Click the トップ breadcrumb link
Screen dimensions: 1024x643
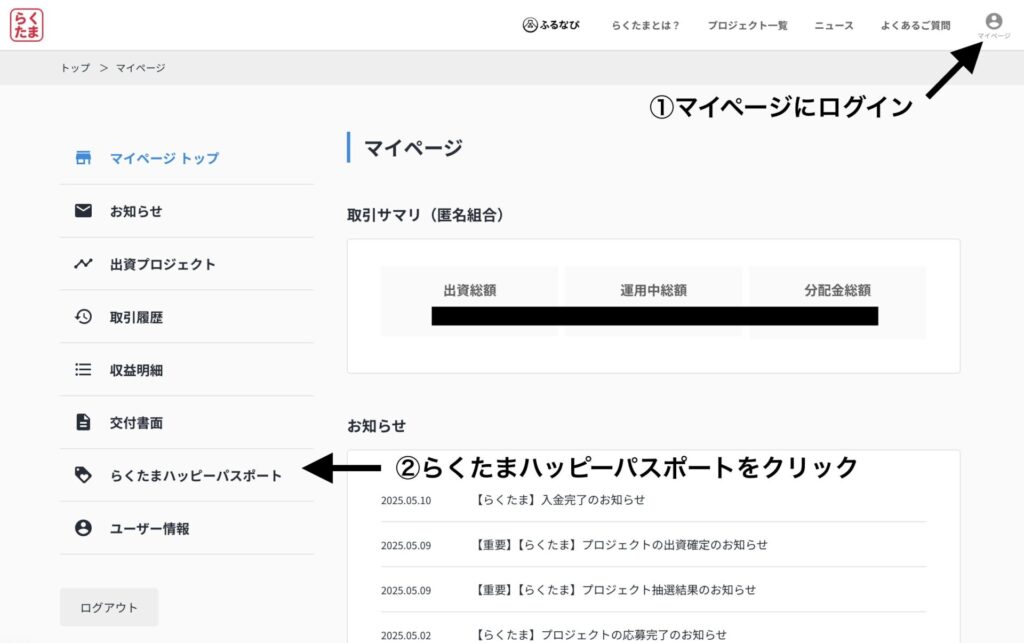point(75,68)
